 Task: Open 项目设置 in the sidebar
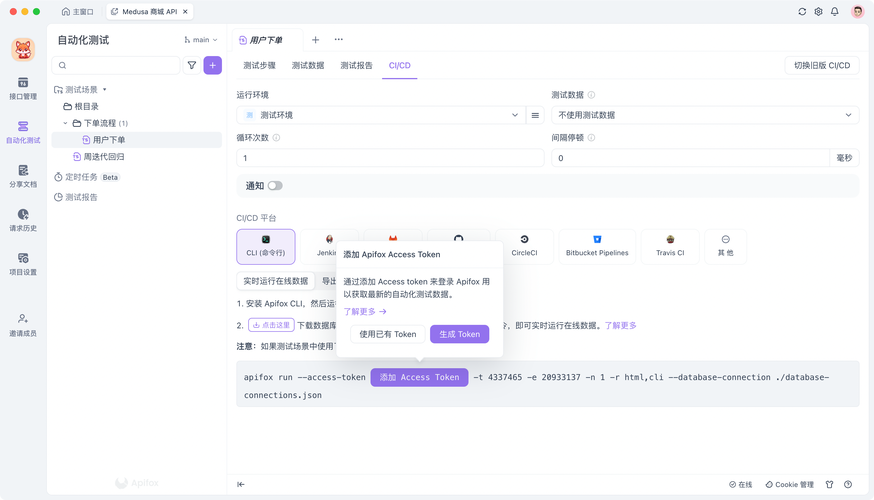point(23,265)
